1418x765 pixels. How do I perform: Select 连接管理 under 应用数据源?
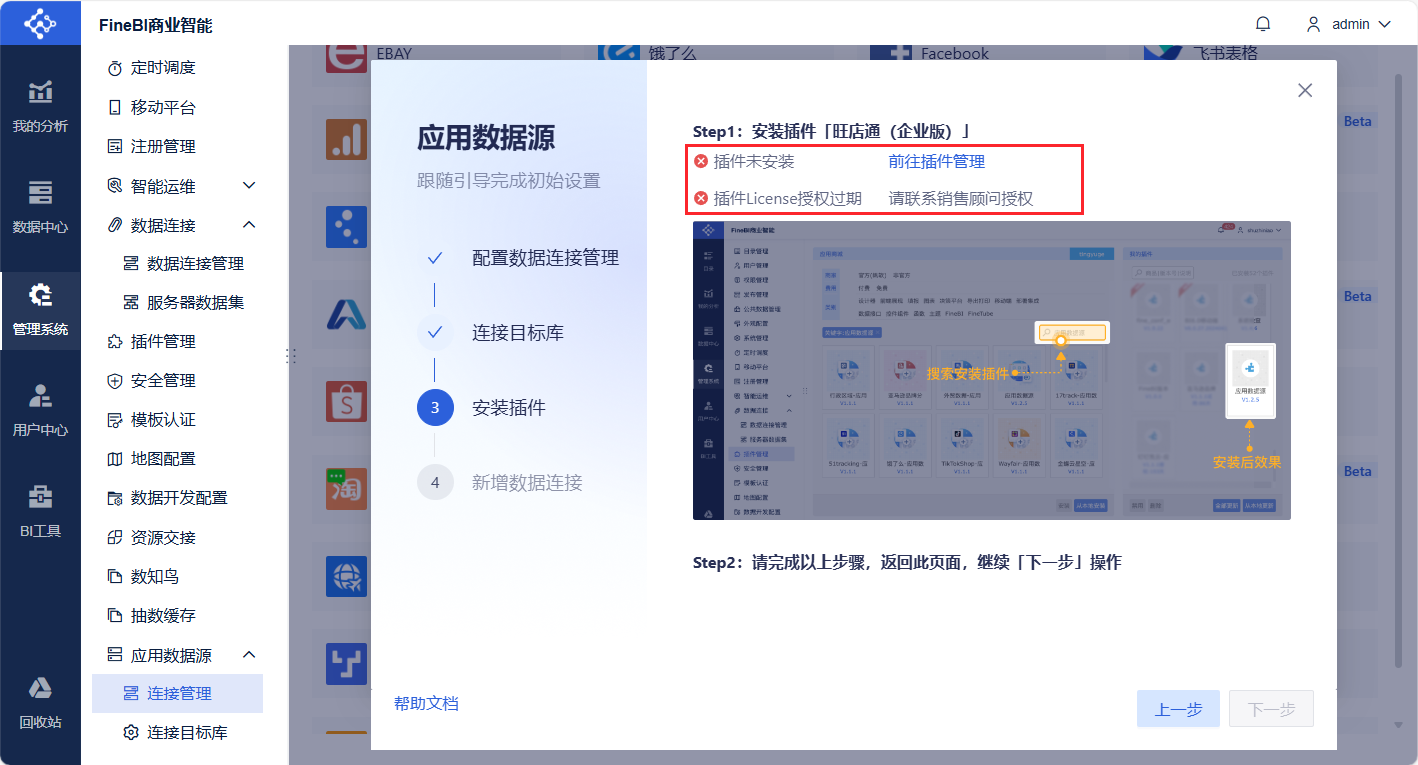tap(178, 694)
